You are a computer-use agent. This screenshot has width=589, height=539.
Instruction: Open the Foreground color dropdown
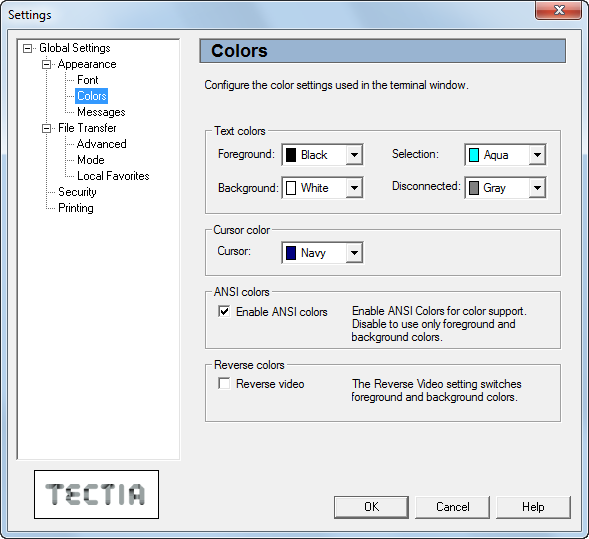pyautogui.click(x=354, y=155)
